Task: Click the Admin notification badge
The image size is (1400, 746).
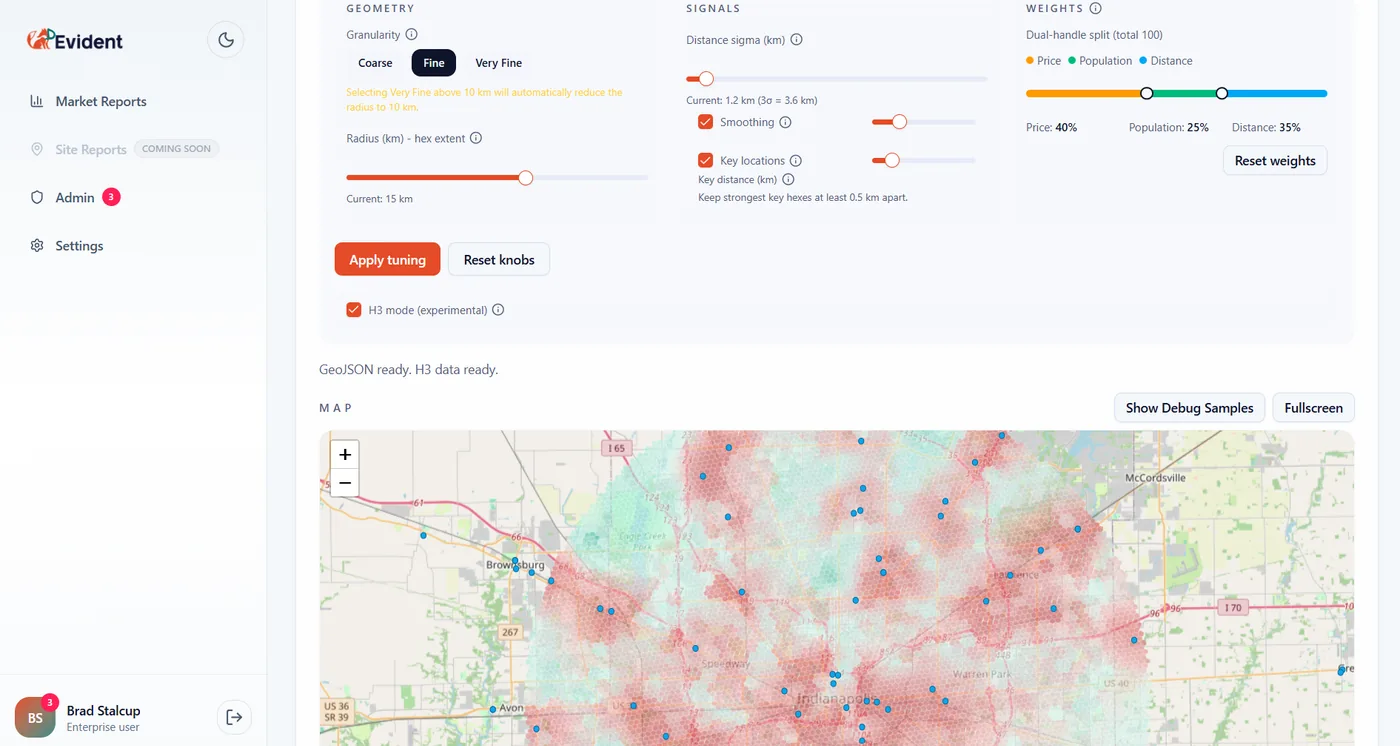Action: (x=111, y=197)
